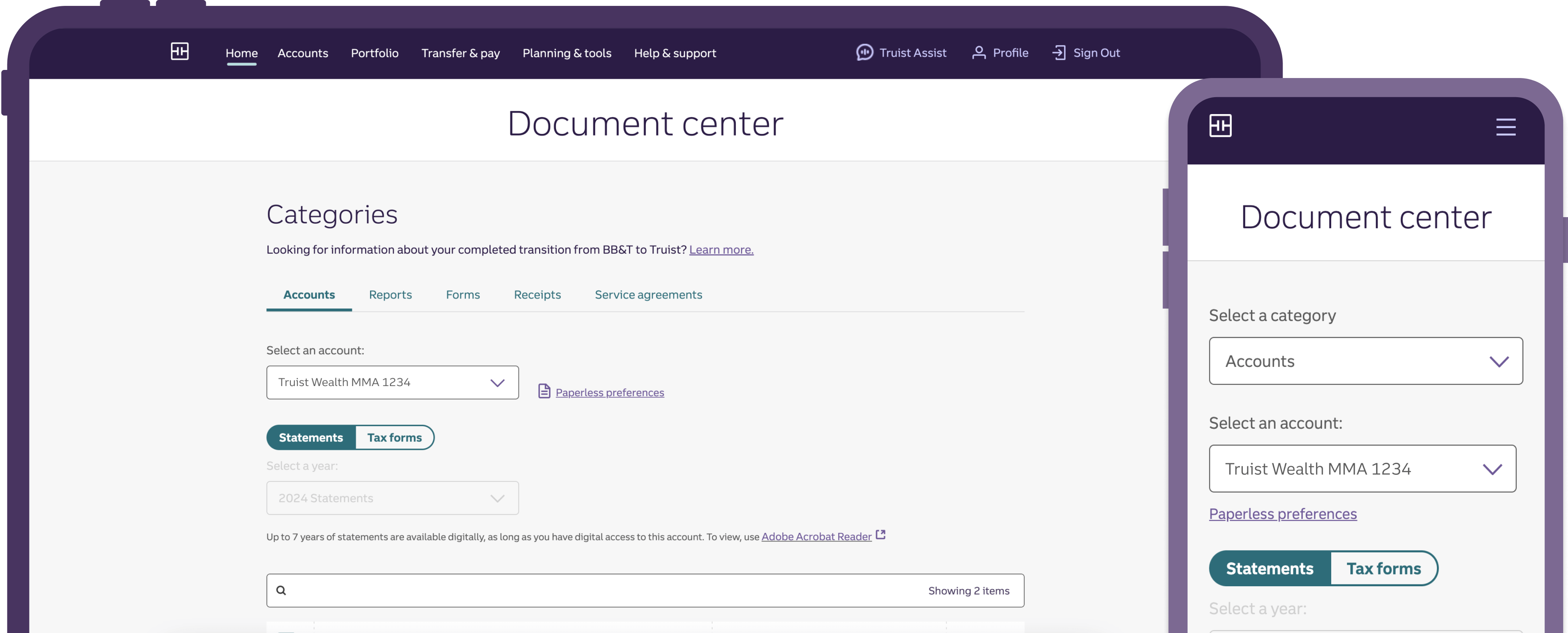Click the Profile person icon
Viewport: 1568px width, 633px height.
(x=978, y=52)
